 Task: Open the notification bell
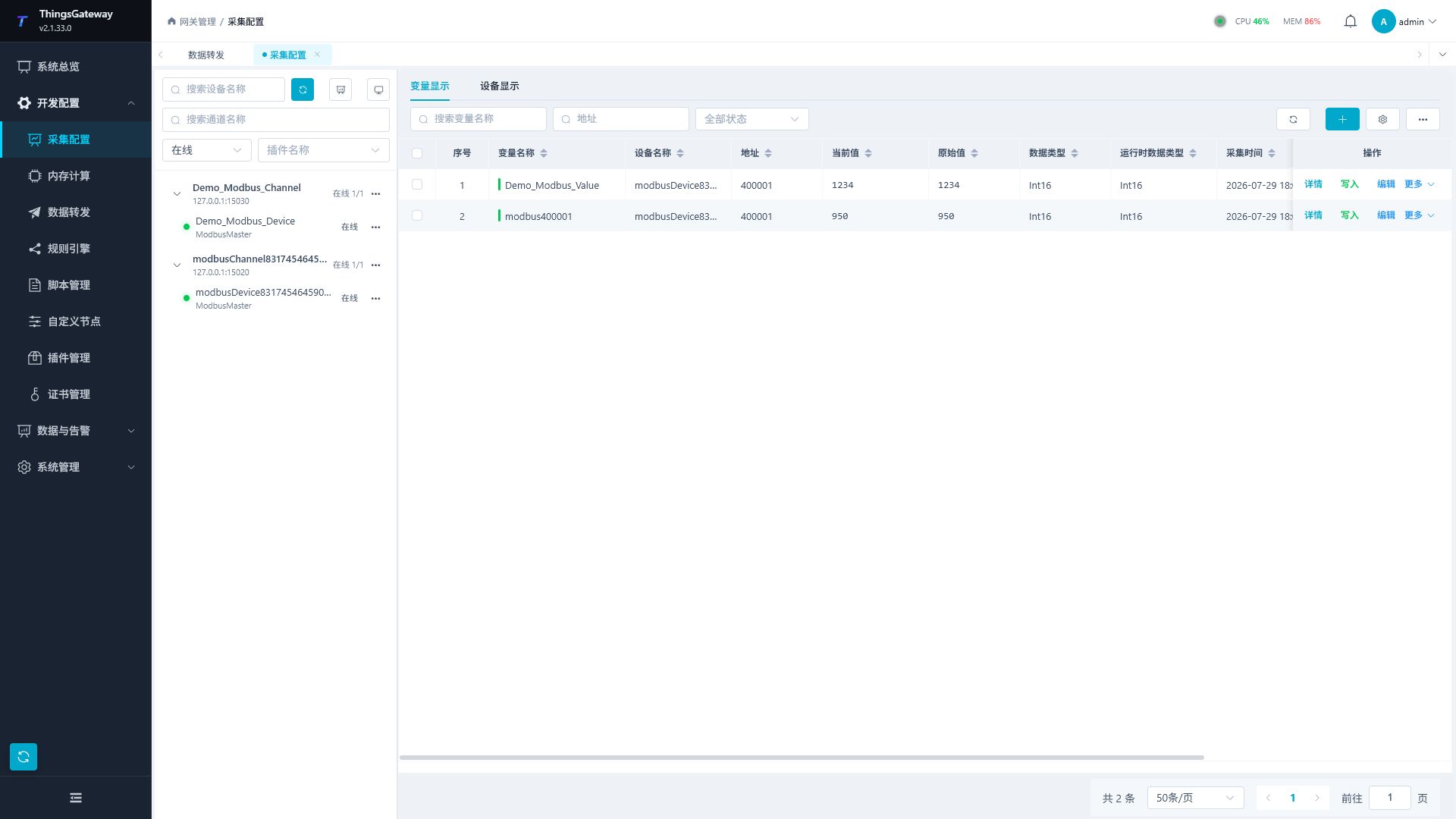(1350, 21)
